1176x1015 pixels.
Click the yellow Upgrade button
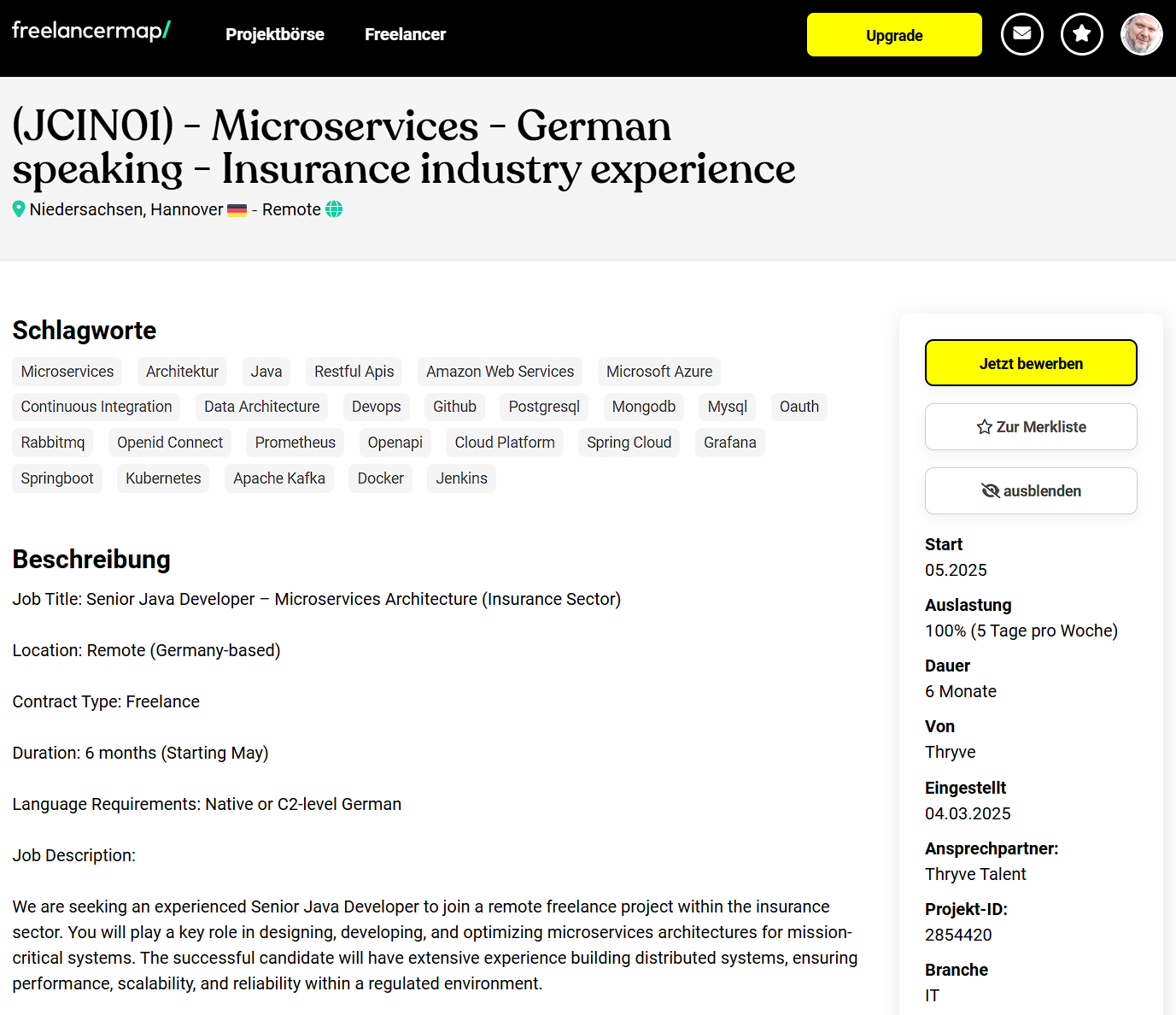click(x=894, y=35)
